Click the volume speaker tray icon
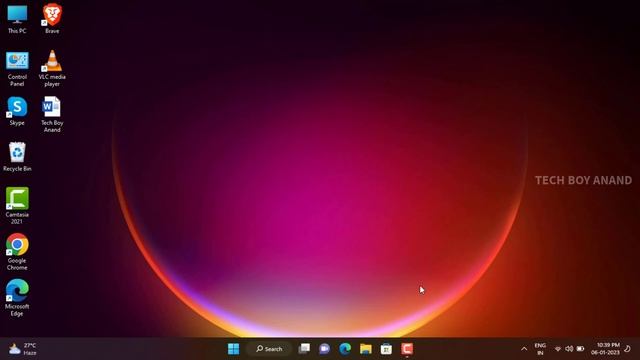 pos(569,349)
